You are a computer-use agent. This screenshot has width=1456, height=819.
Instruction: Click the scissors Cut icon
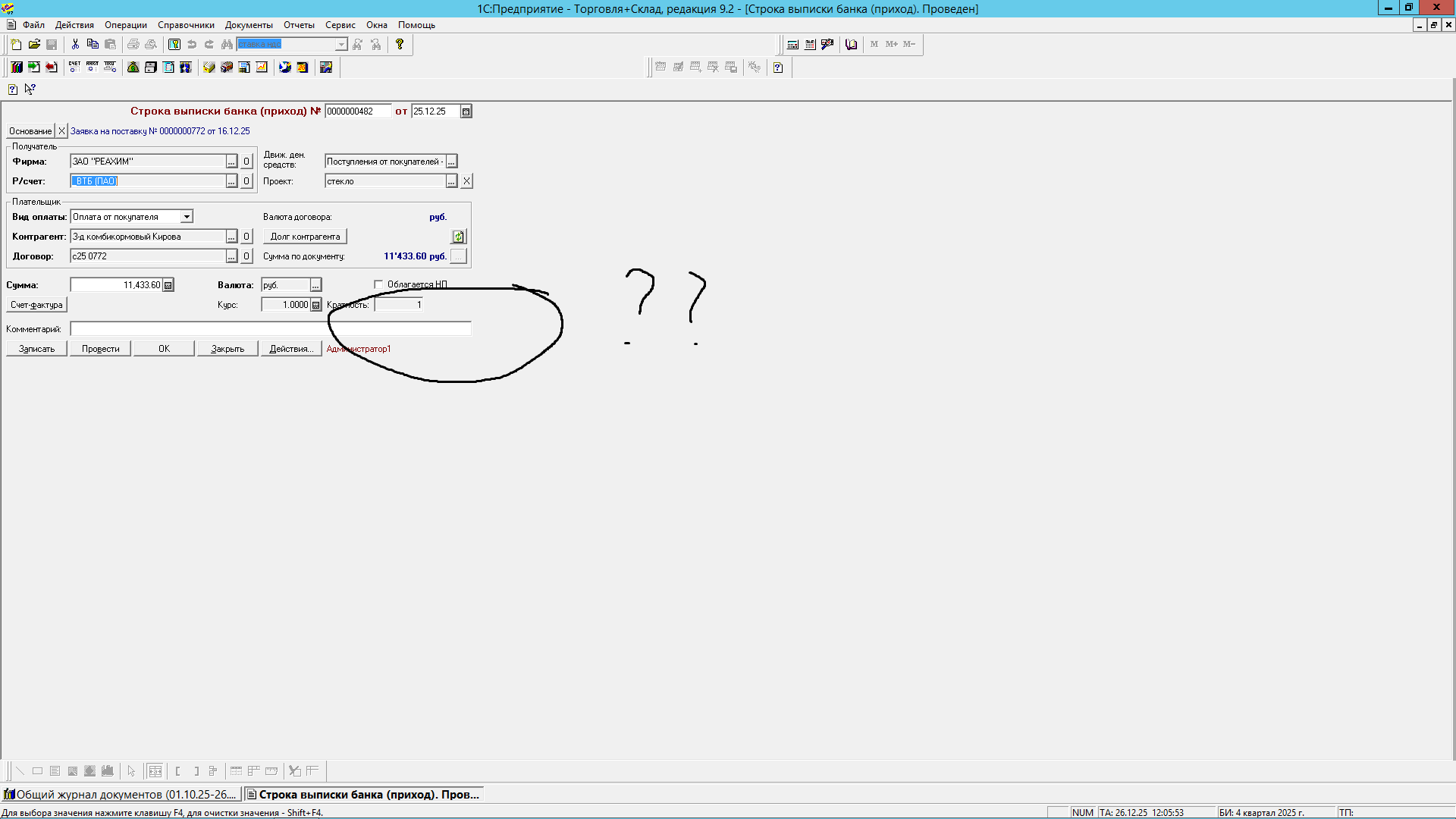[75, 45]
